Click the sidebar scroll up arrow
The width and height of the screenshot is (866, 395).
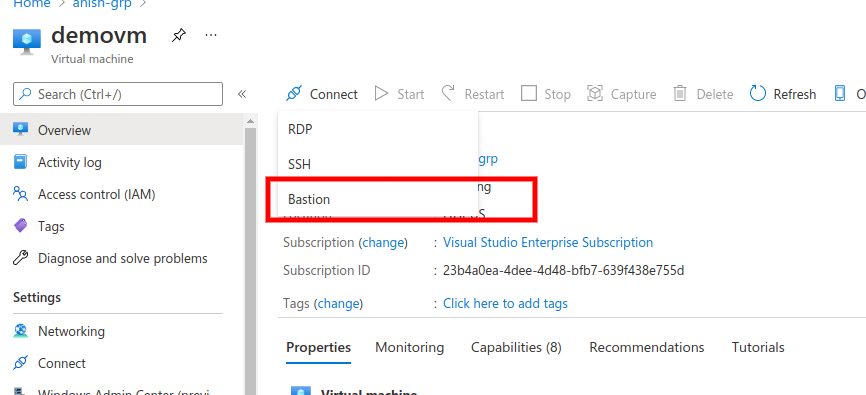(x=250, y=121)
